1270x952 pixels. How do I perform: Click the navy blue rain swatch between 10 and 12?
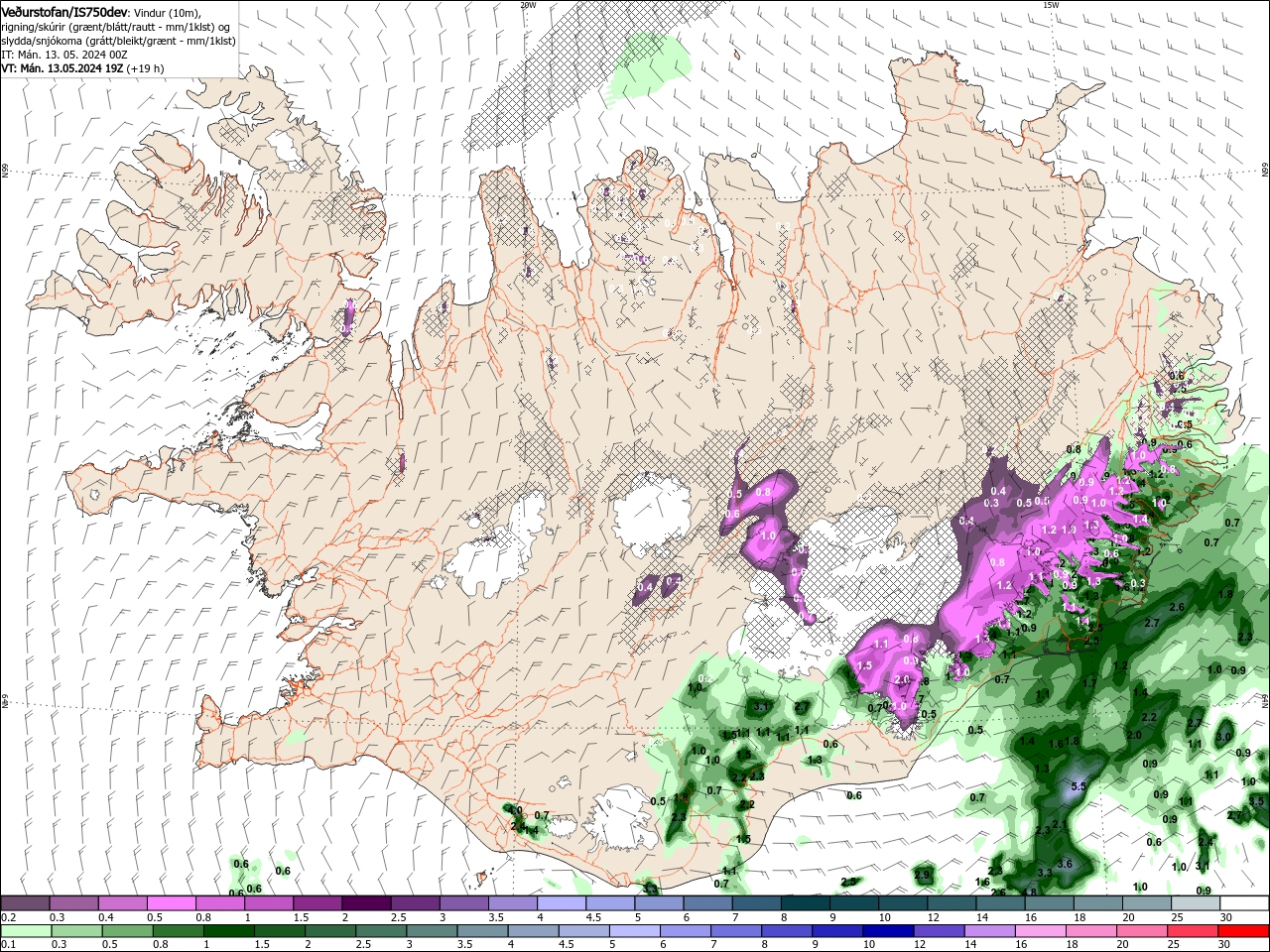click(889, 931)
